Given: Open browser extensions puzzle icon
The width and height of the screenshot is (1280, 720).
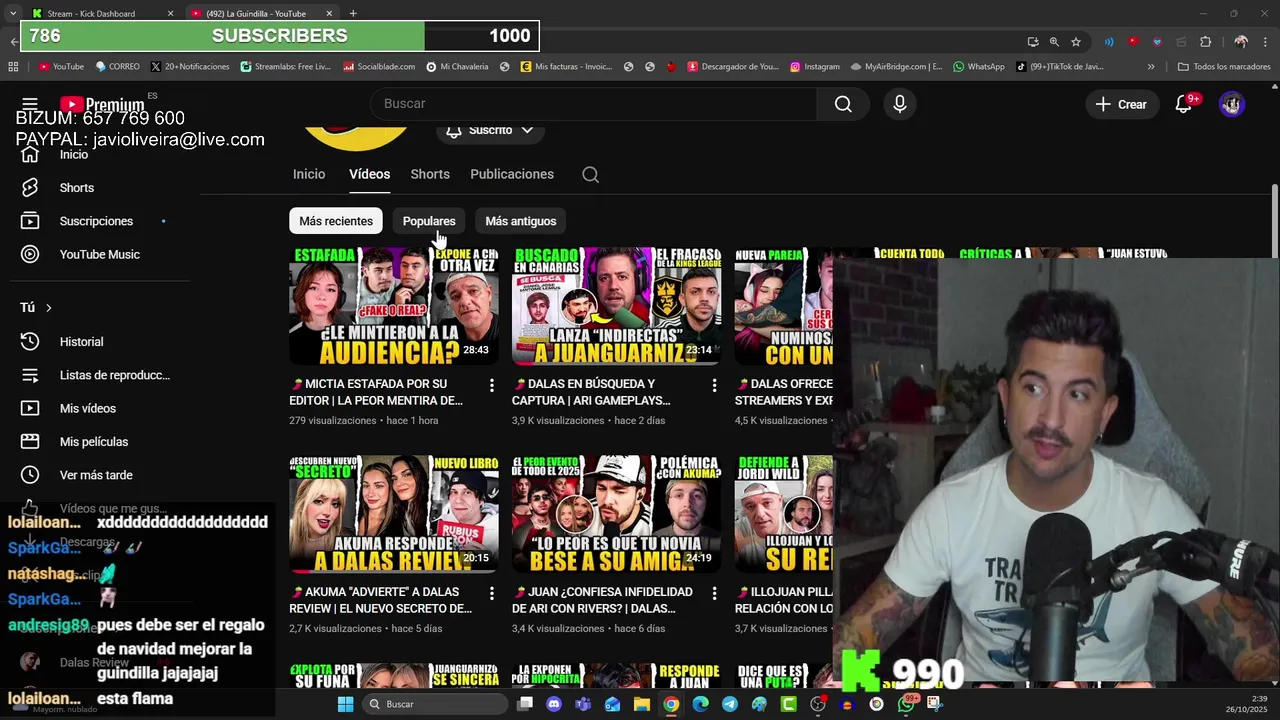Looking at the screenshot, I should coord(1205,42).
